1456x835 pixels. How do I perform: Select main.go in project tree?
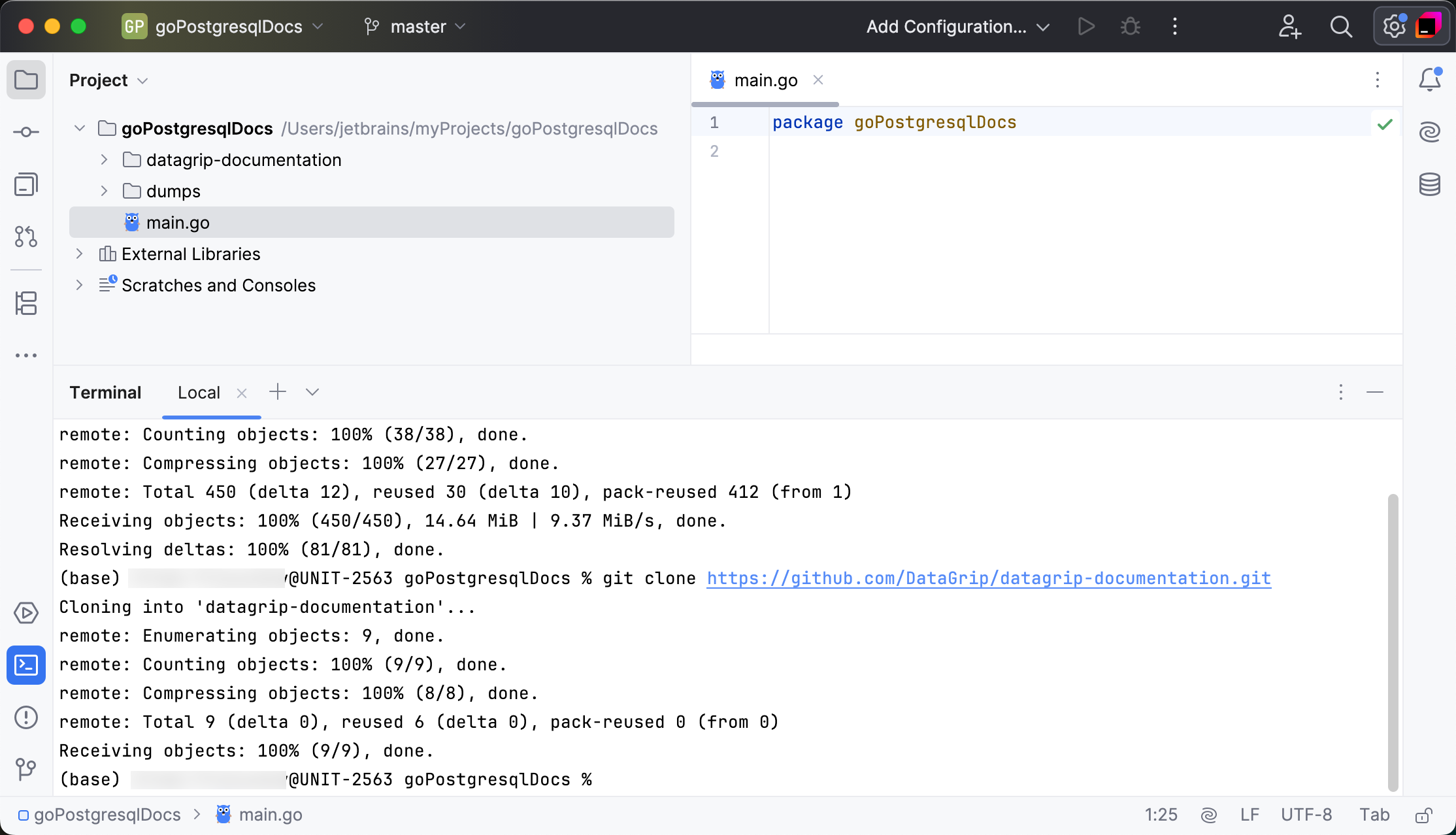pos(178,223)
